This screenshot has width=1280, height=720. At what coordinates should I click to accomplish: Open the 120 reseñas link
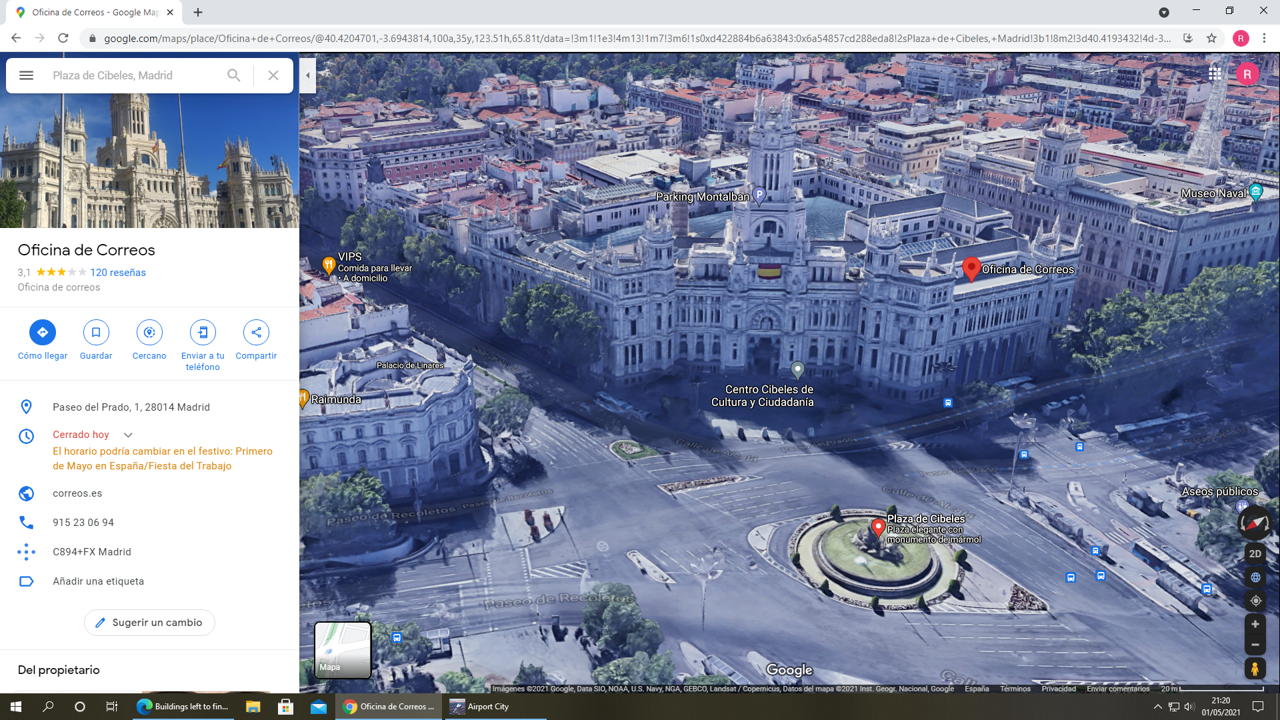(x=118, y=272)
